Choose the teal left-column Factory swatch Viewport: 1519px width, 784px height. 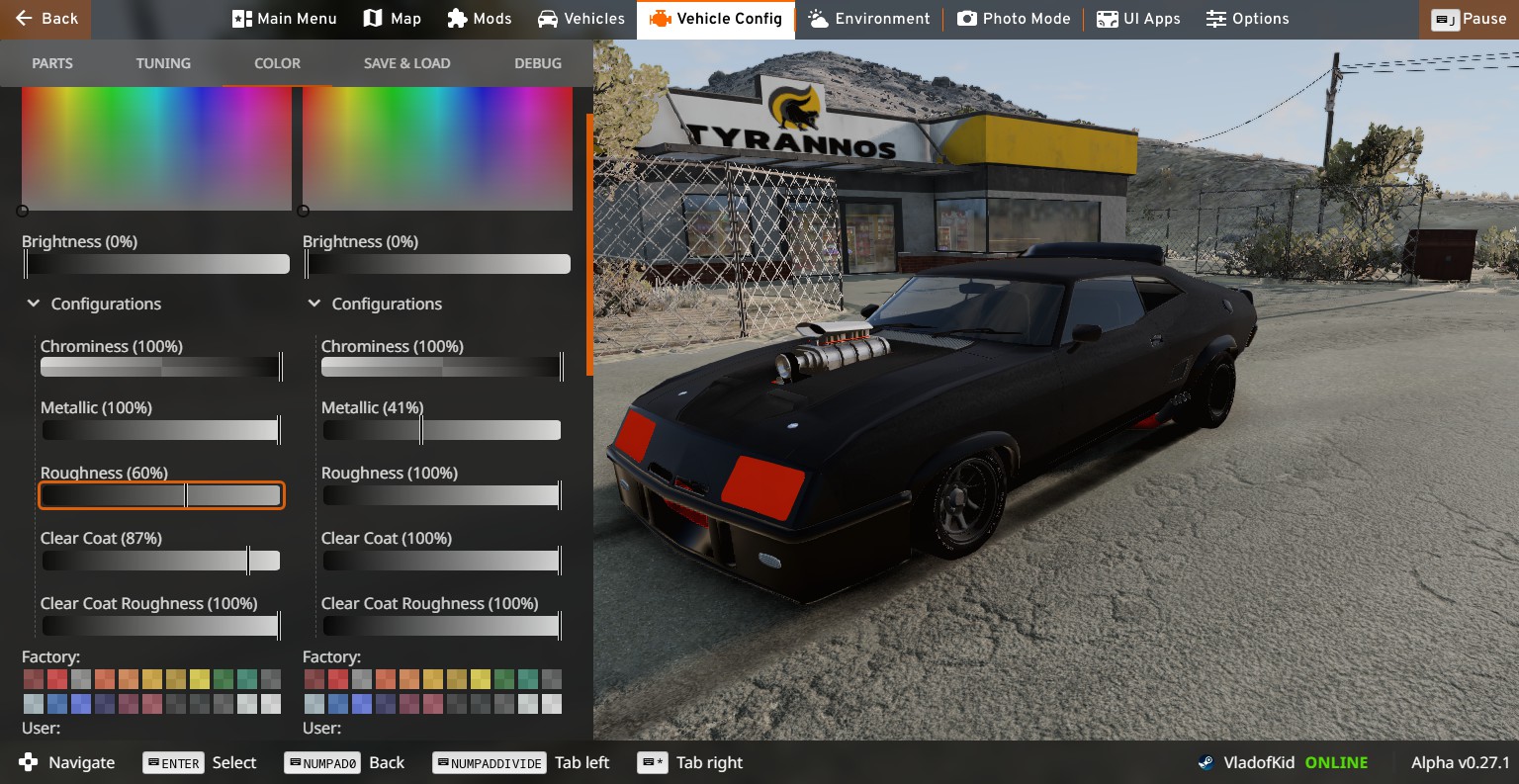(247, 679)
